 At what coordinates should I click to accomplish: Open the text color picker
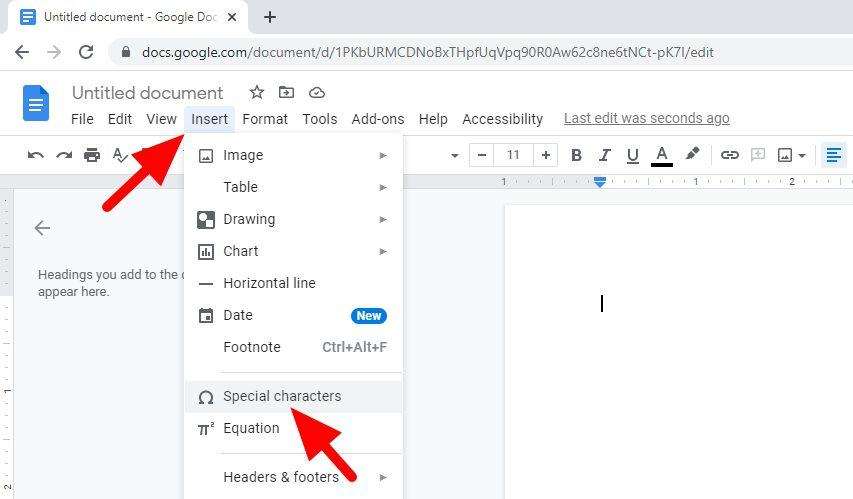662,156
